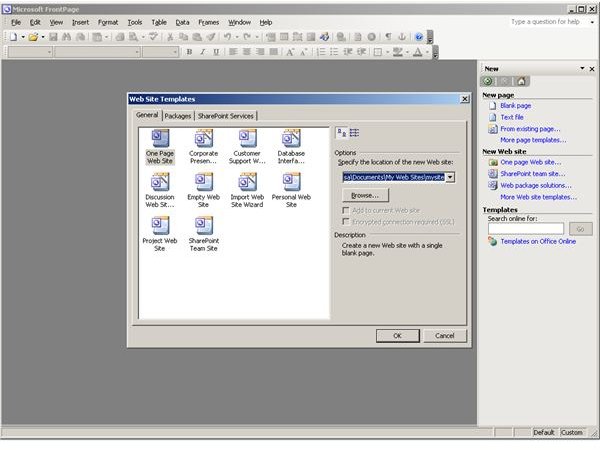Click the Default status bar entry
The width and height of the screenshot is (600, 450).
pyautogui.click(x=544, y=432)
